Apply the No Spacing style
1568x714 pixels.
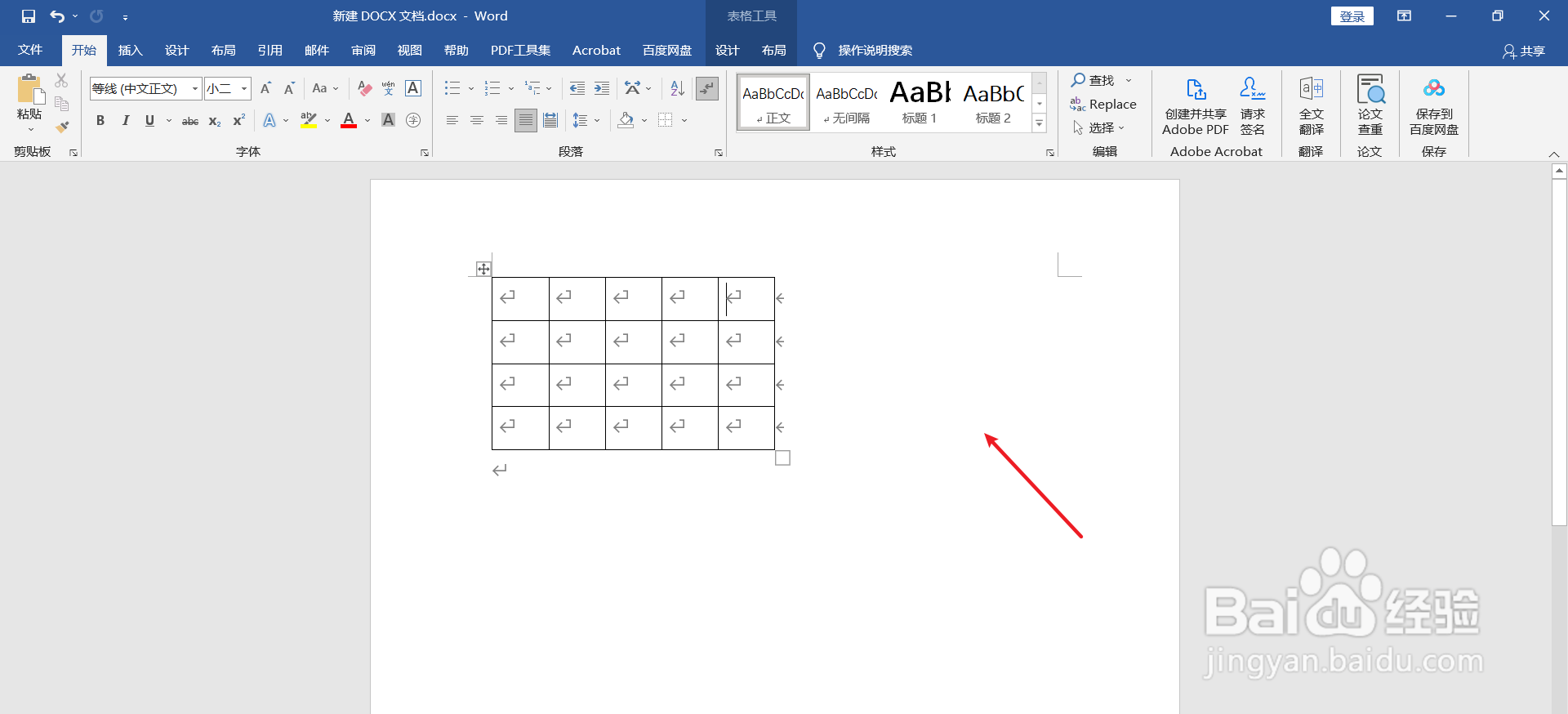click(x=847, y=102)
